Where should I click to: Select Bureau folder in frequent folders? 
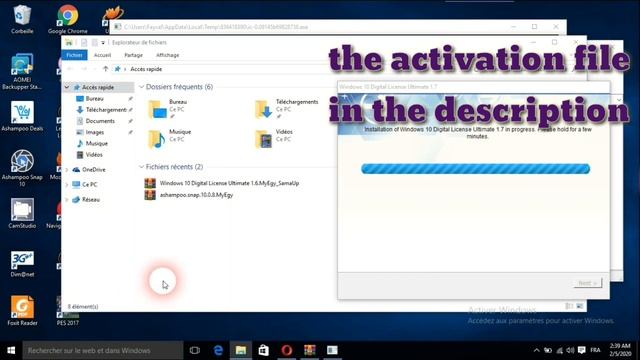click(x=167, y=109)
